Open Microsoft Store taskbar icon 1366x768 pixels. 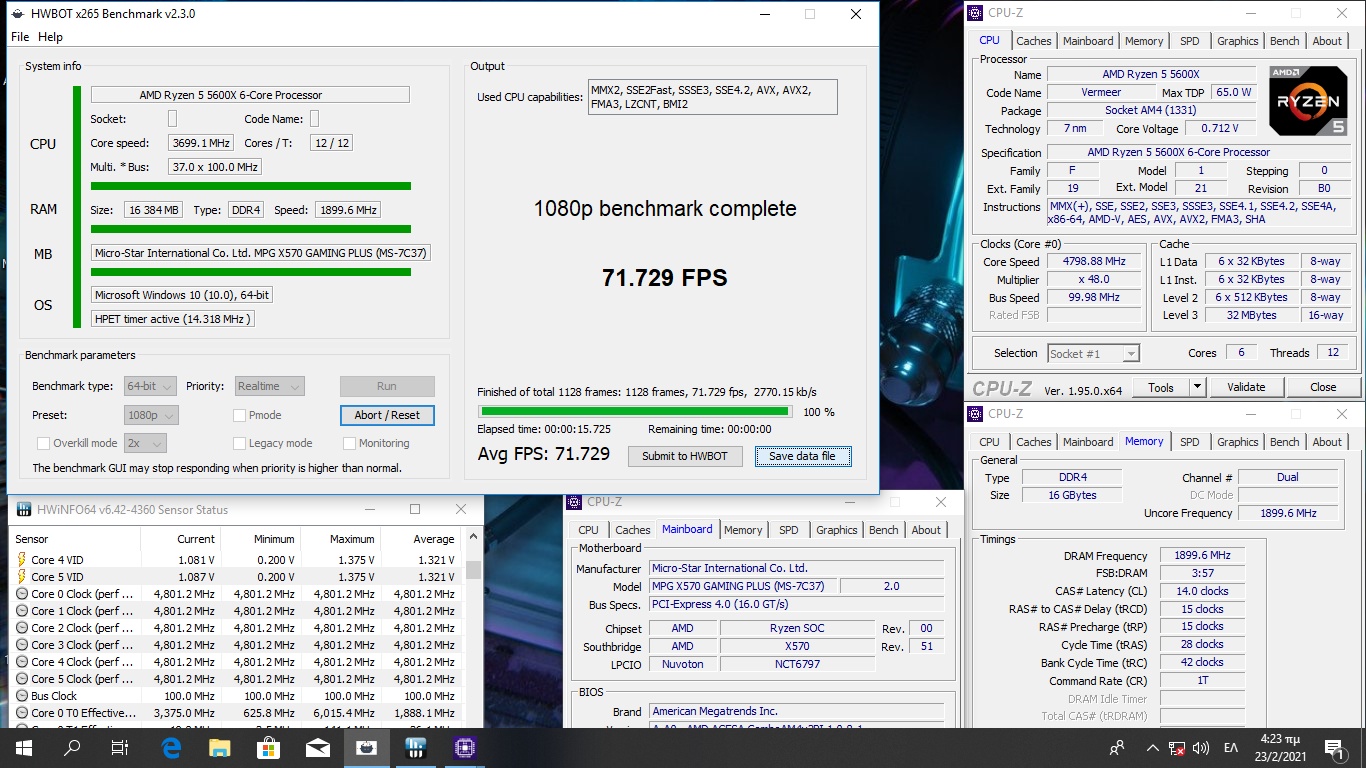[268, 747]
